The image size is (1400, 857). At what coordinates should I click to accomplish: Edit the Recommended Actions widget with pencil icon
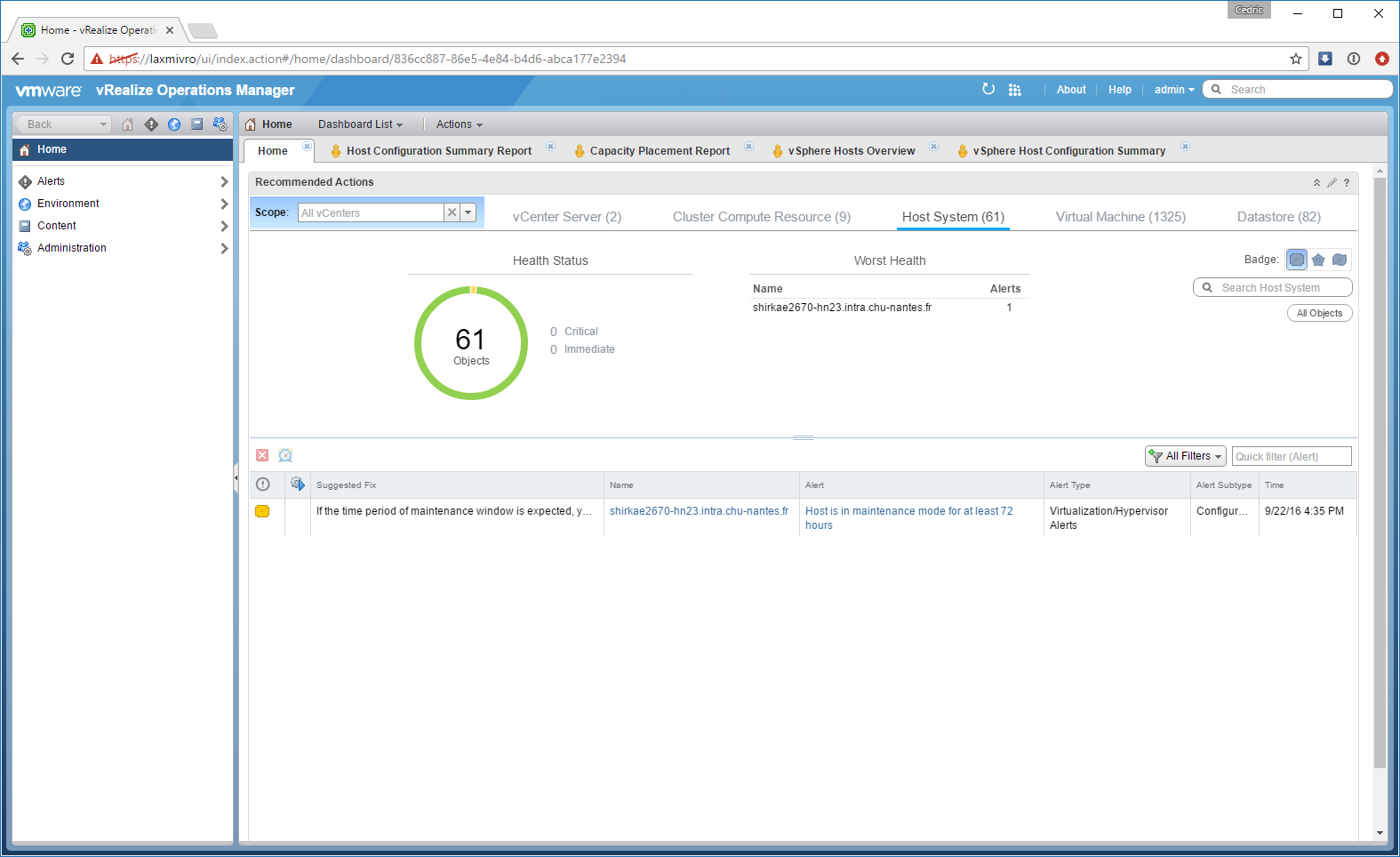click(x=1332, y=183)
